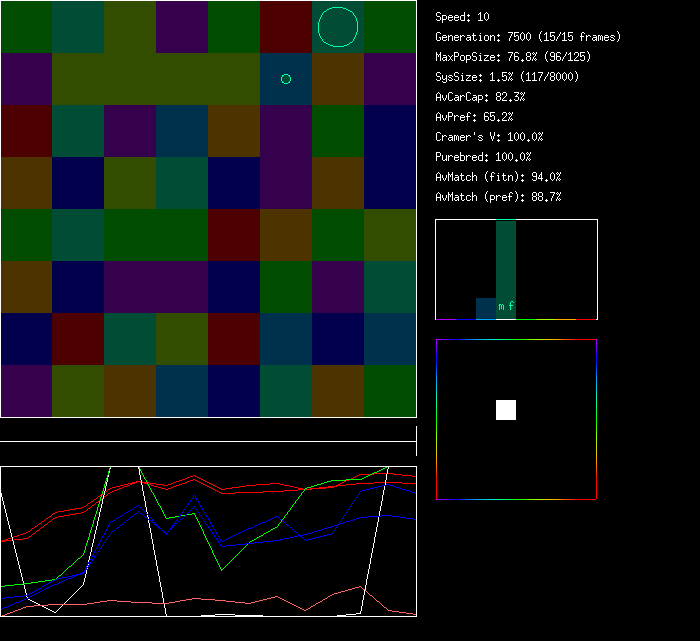This screenshot has height=641, width=700.
Task: Click the purple cell in the grid's bottom-left corner
Action: click(26, 391)
